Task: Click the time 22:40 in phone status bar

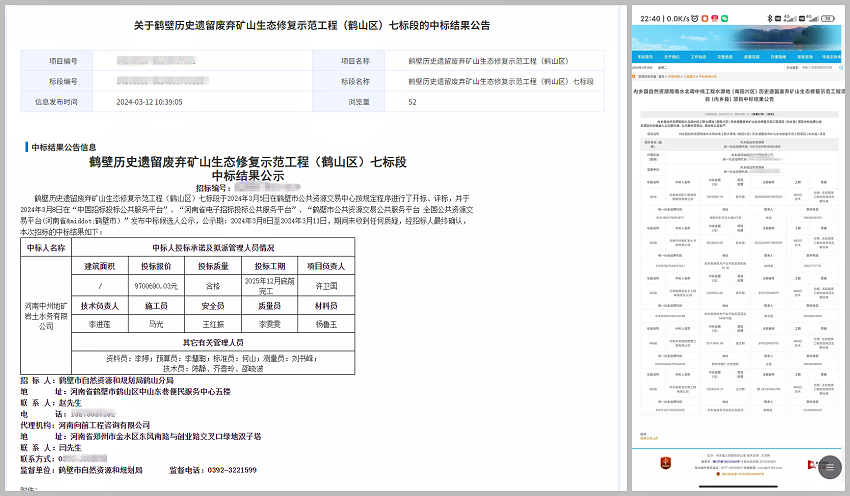Action: (650, 18)
